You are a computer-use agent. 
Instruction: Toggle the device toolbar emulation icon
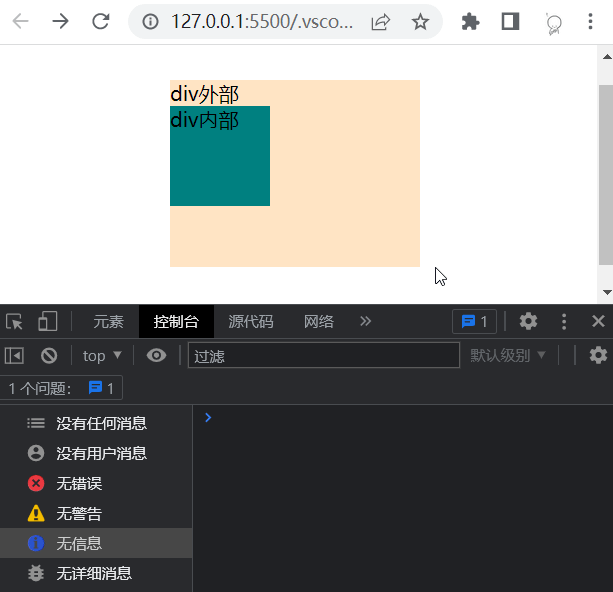47,321
